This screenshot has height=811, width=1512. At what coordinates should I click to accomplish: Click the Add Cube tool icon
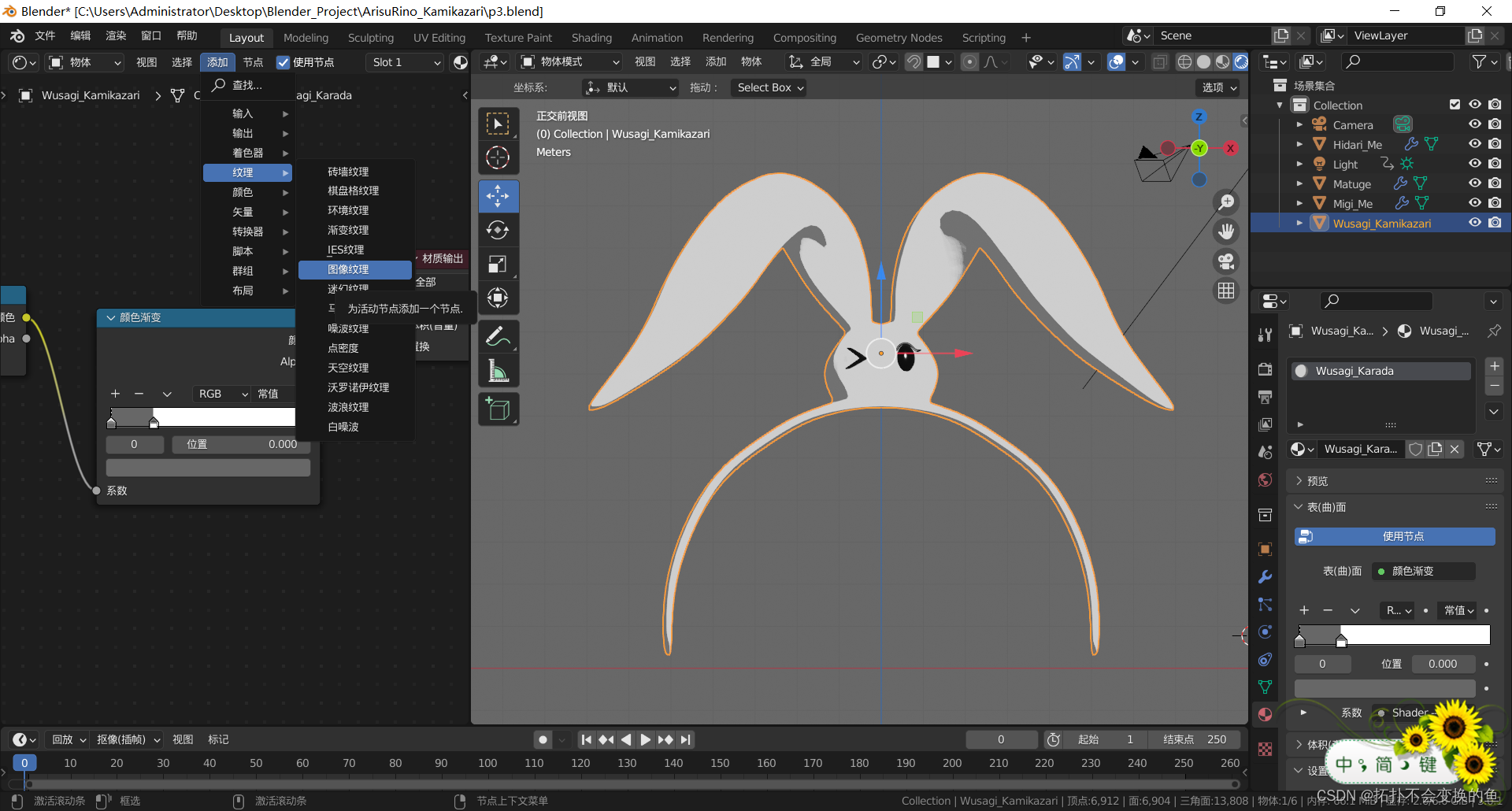[x=498, y=409]
